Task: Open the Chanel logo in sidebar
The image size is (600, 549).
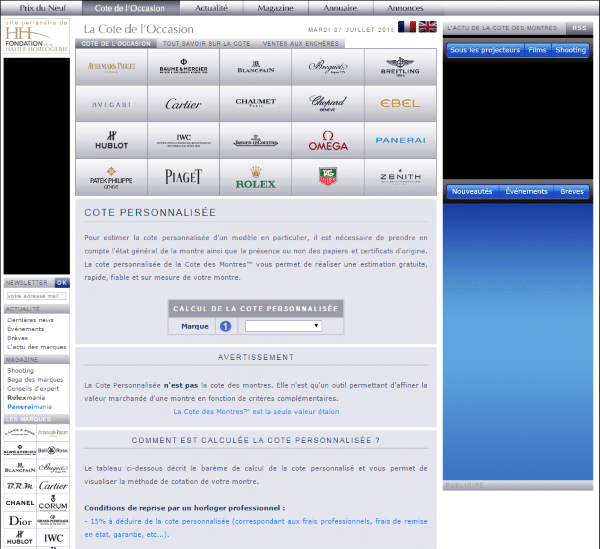Action: 20,503
